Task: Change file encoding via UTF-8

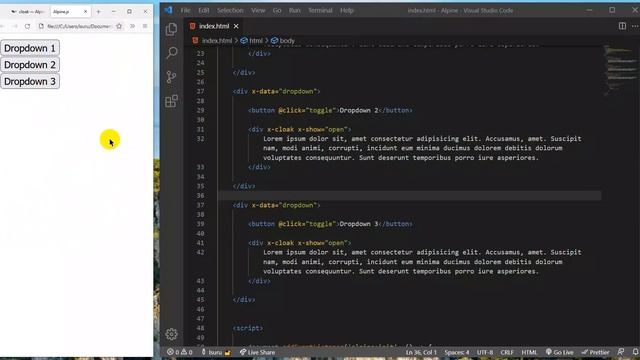Action: tap(485, 352)
